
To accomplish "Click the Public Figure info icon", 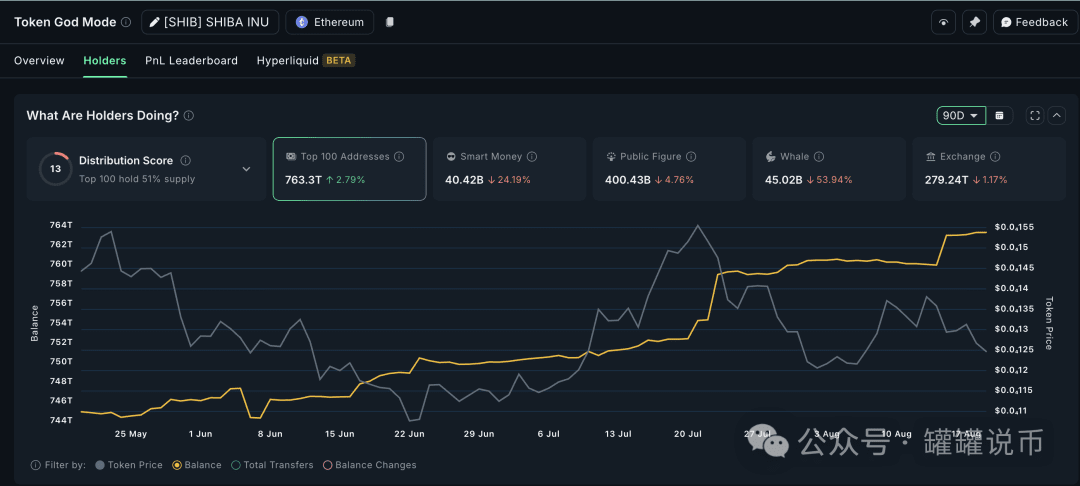I will (x=691, y=157).
